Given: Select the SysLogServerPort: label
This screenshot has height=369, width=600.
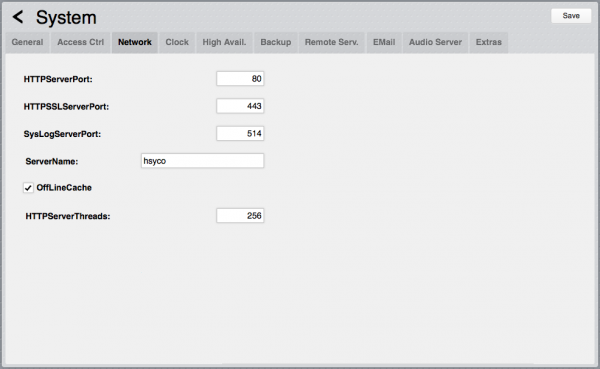Looking at the screenshot, I should (62, 134).
